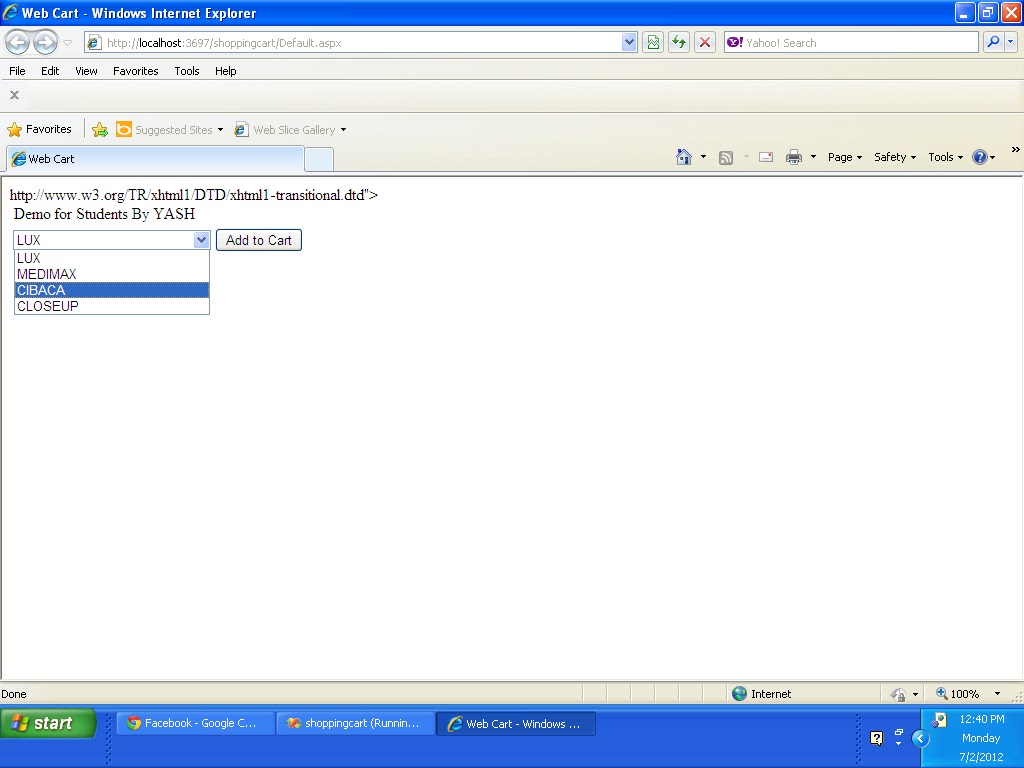Click Internet security zone in status bar

(x=761, y=694)
